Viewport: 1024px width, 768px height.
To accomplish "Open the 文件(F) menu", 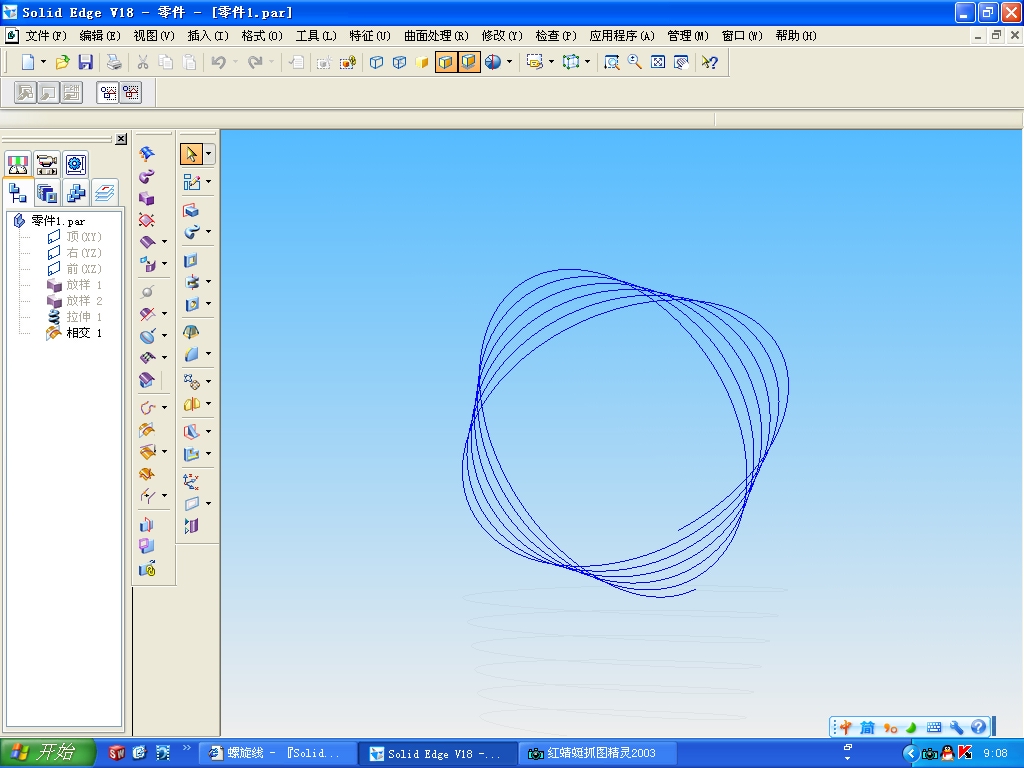I will (x=46, y=36).
